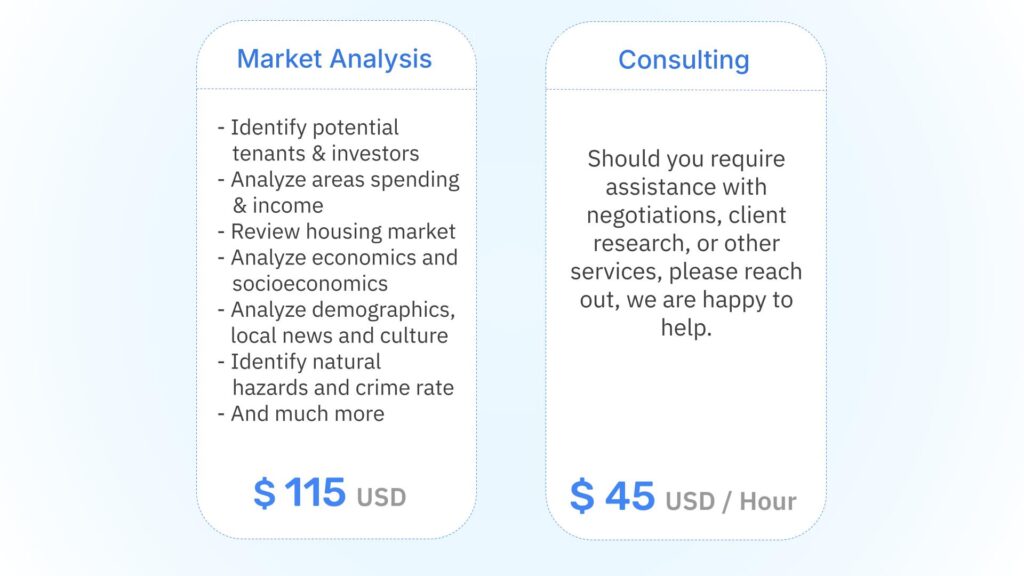Click 'Analyze areas spending & income' item
The height and width of the screenshot is (576, 1024).
tap(338, 192)
